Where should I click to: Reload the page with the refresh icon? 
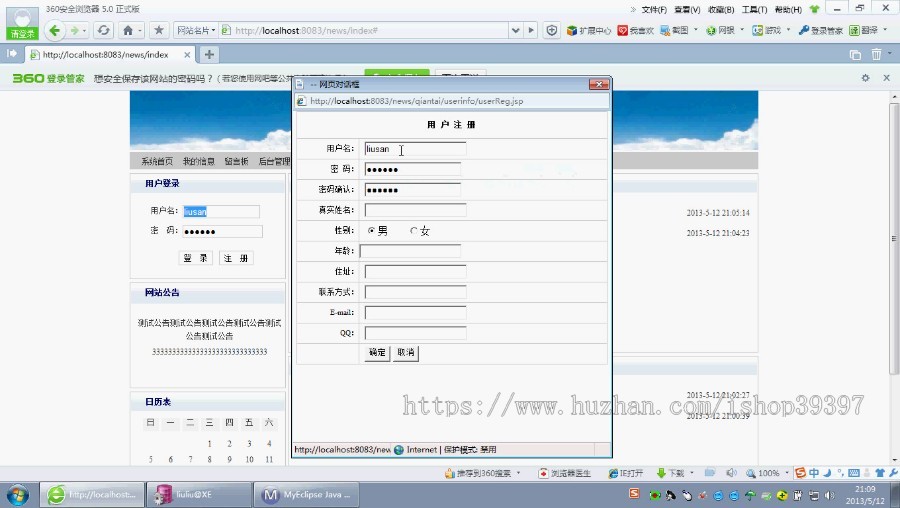103,30
